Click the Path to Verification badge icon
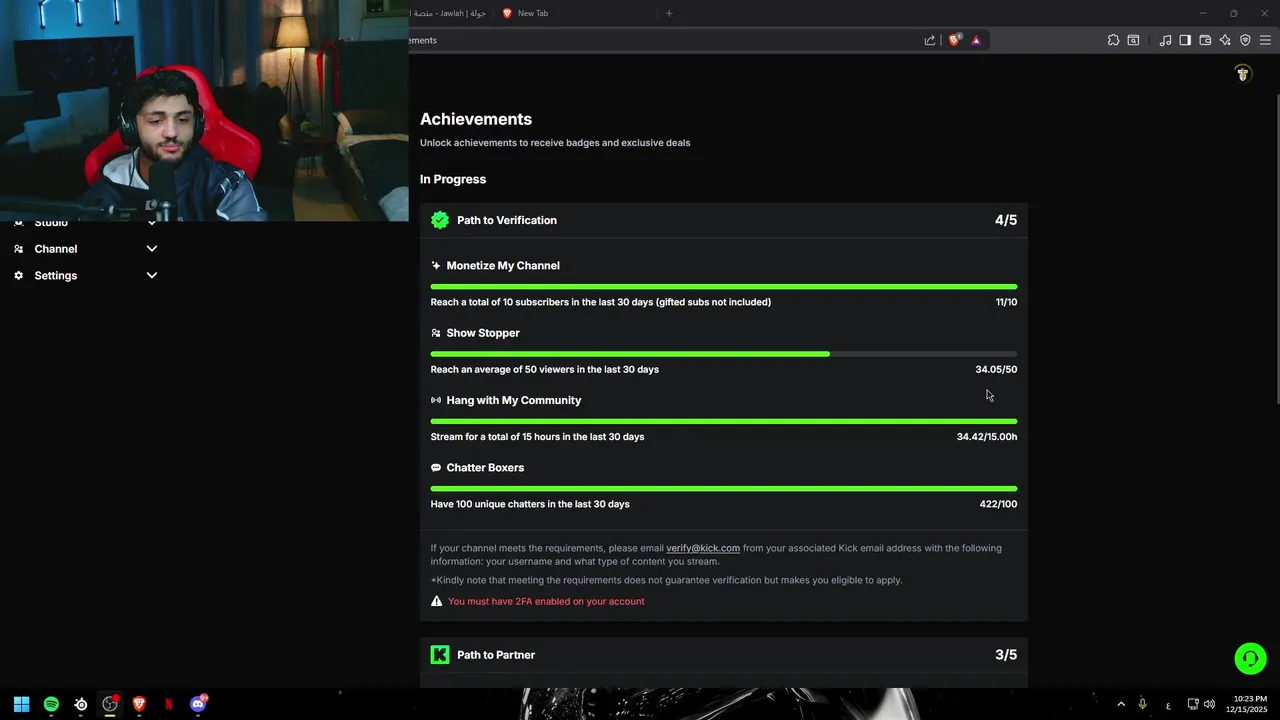1280x720 pixels. point(440,220)
